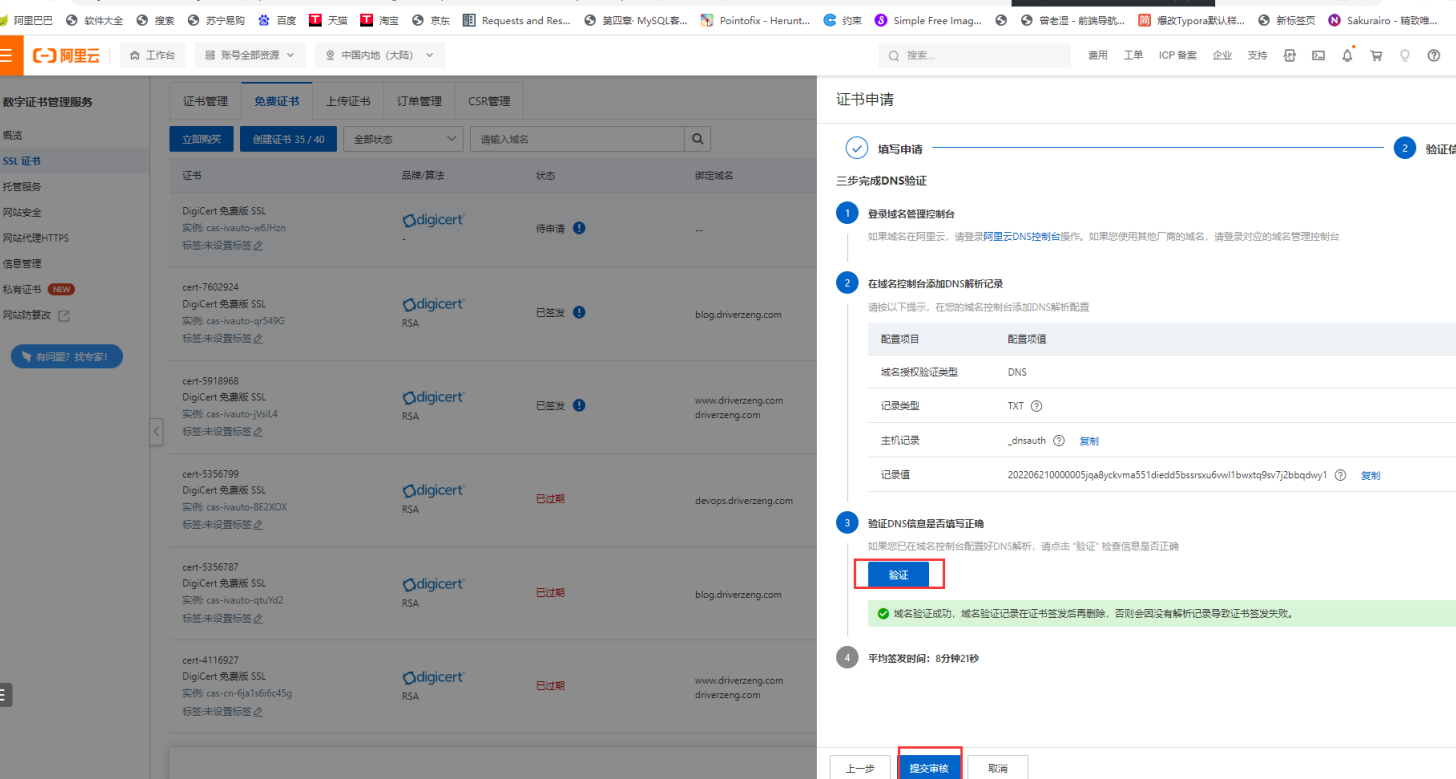Viewport: 1456px width, 779px height.
Task: Open 百度 bookmark
Action: pos(277,20)
